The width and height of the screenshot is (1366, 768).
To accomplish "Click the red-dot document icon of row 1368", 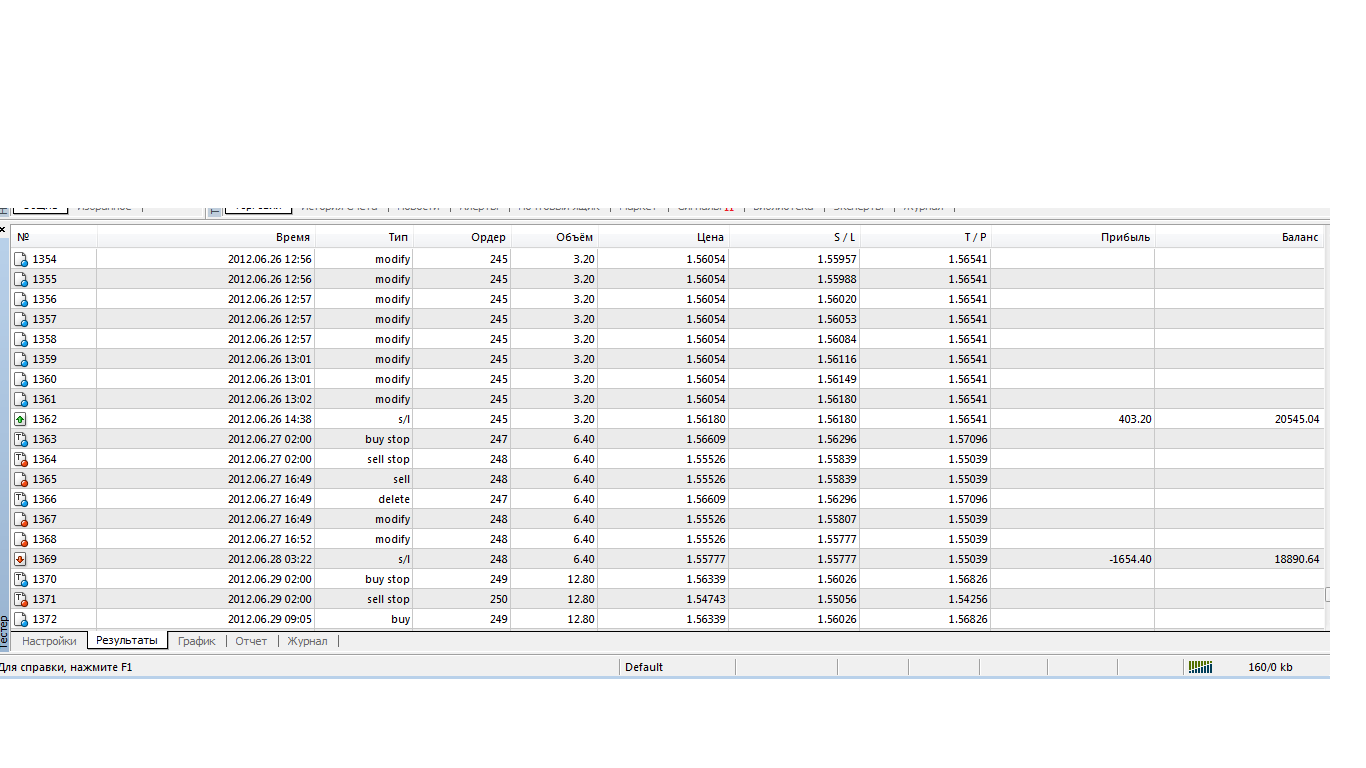I will (20, 539).
